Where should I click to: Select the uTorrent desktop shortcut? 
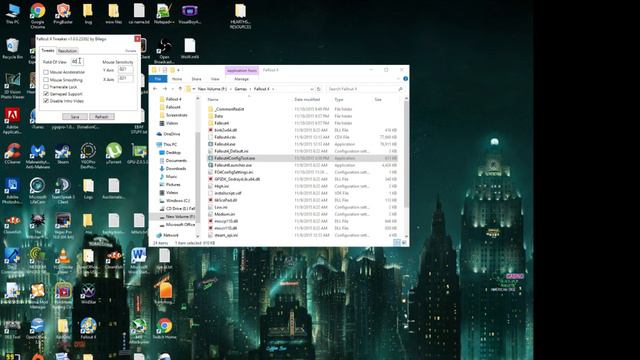click(x=113, y=153)
